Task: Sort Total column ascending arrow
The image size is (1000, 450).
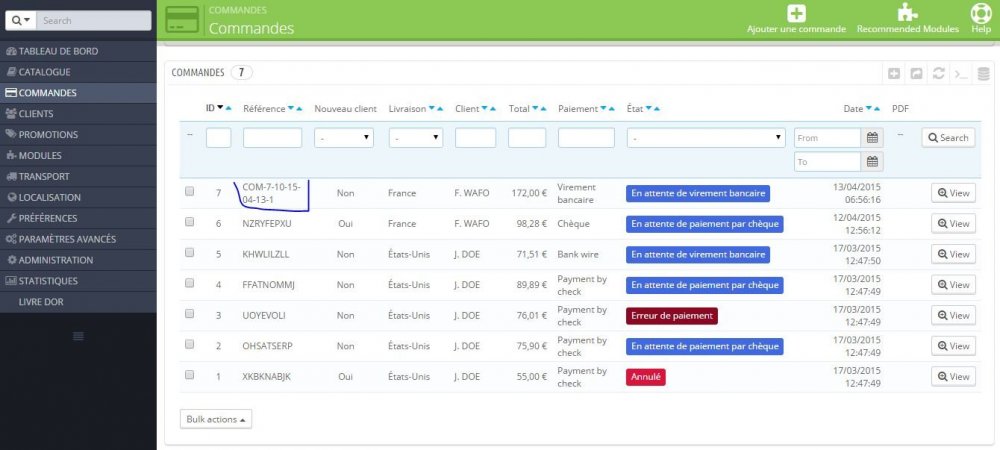Action: [543, 109]
